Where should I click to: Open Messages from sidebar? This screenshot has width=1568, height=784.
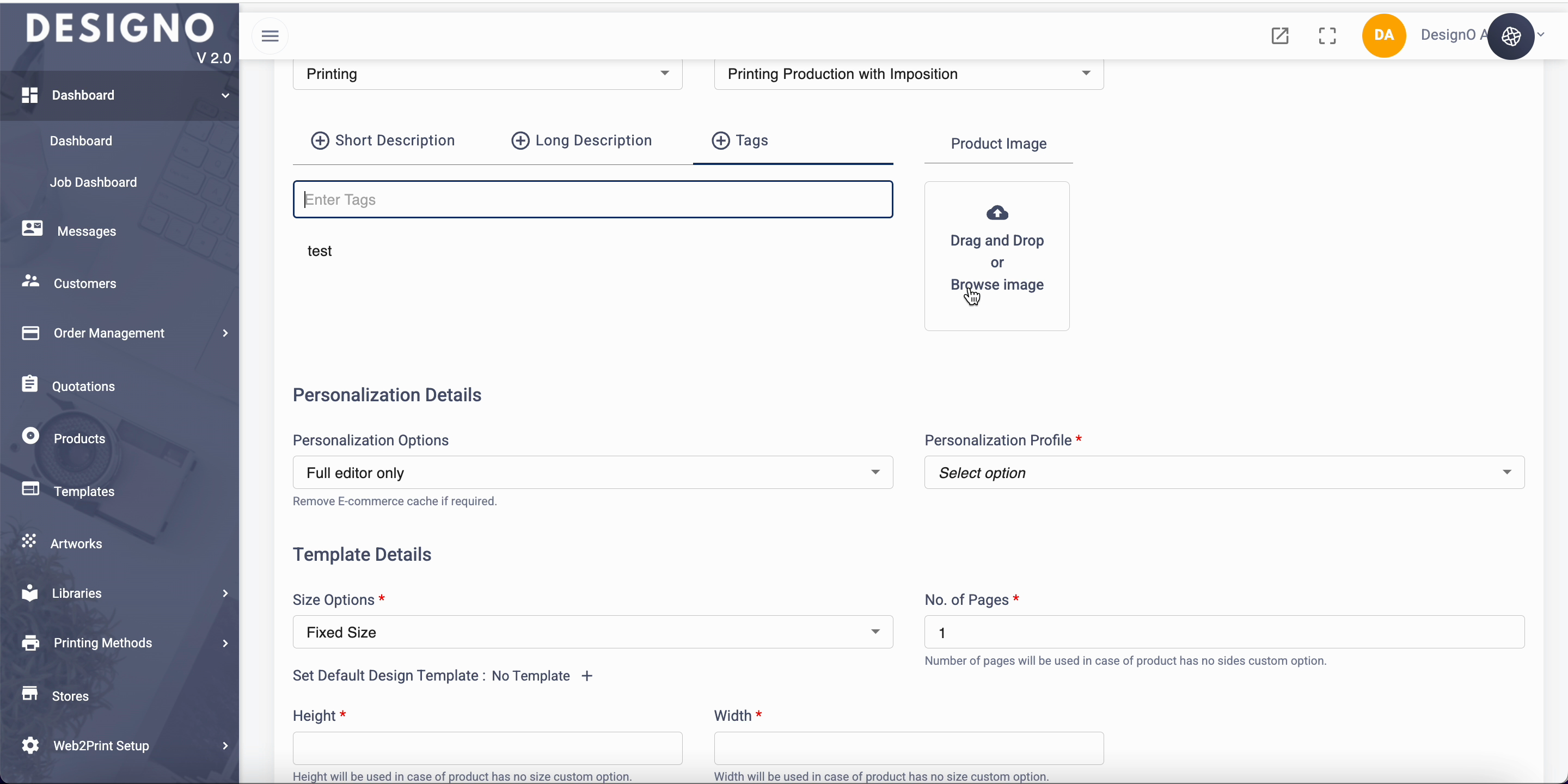[x=86, y=231]
